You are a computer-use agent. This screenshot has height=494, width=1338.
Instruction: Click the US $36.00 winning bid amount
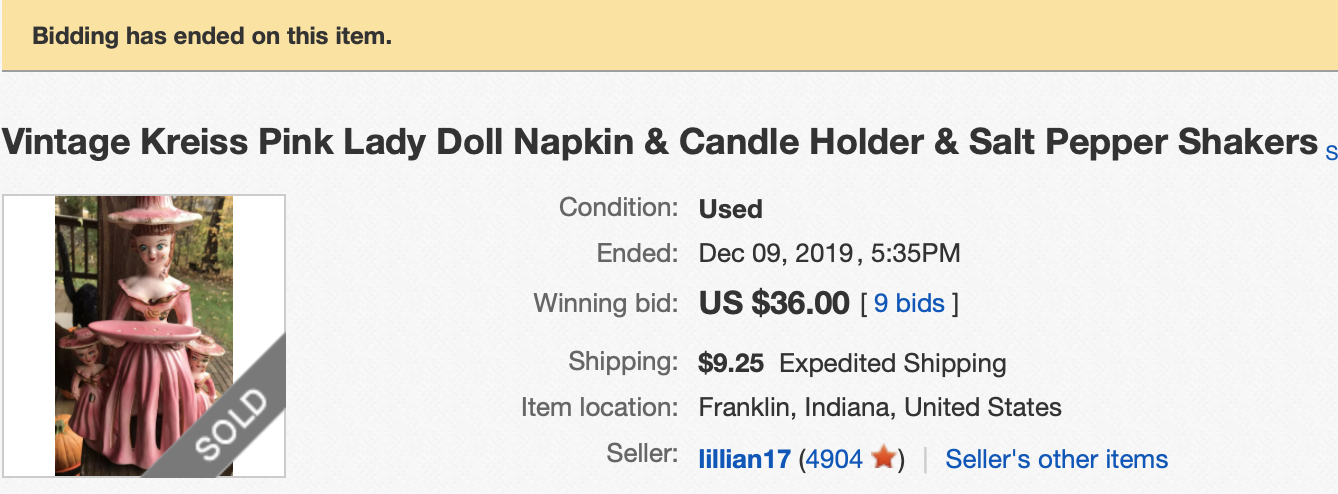774,303
